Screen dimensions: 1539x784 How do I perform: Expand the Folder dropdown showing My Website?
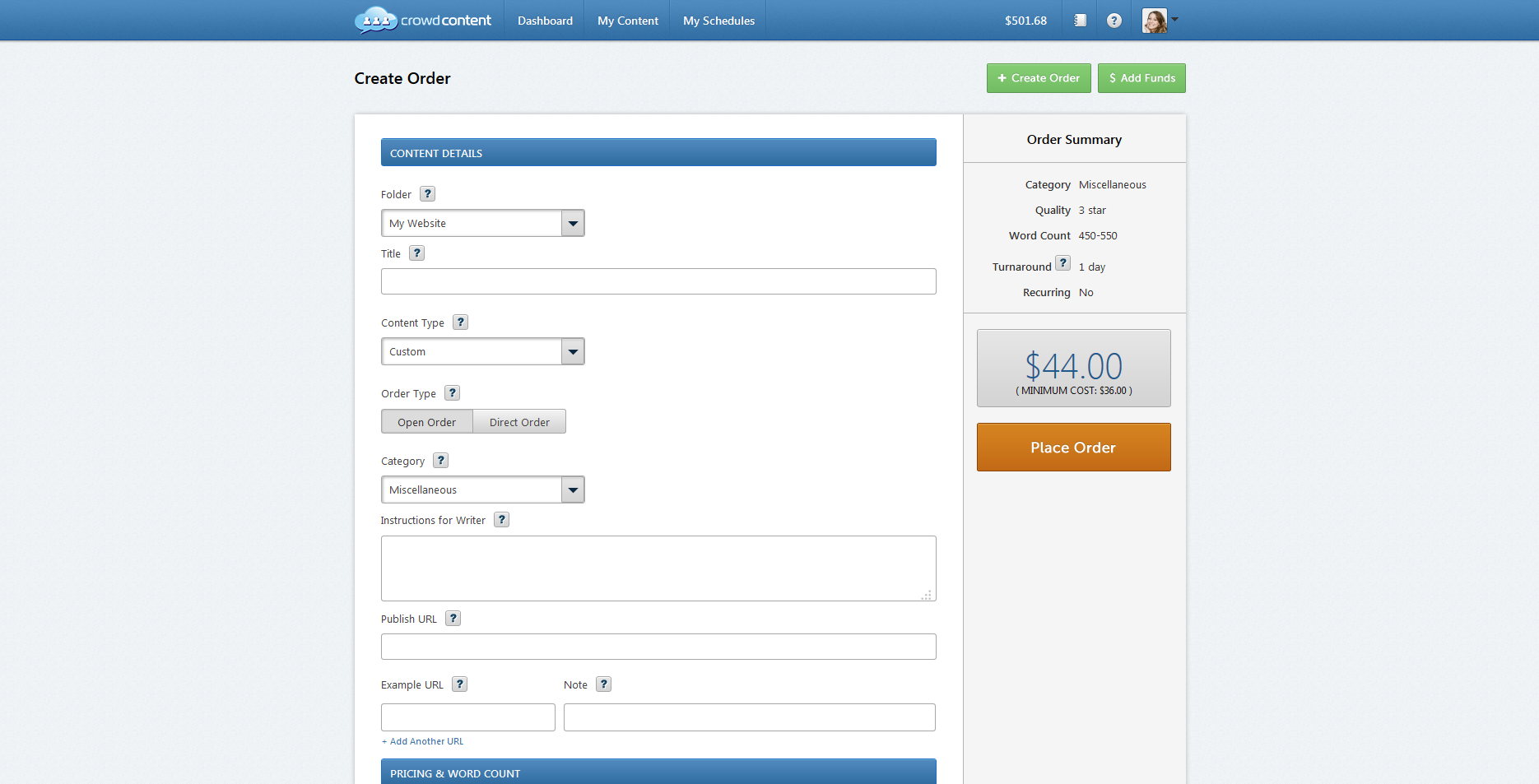(x=482, y=223)
